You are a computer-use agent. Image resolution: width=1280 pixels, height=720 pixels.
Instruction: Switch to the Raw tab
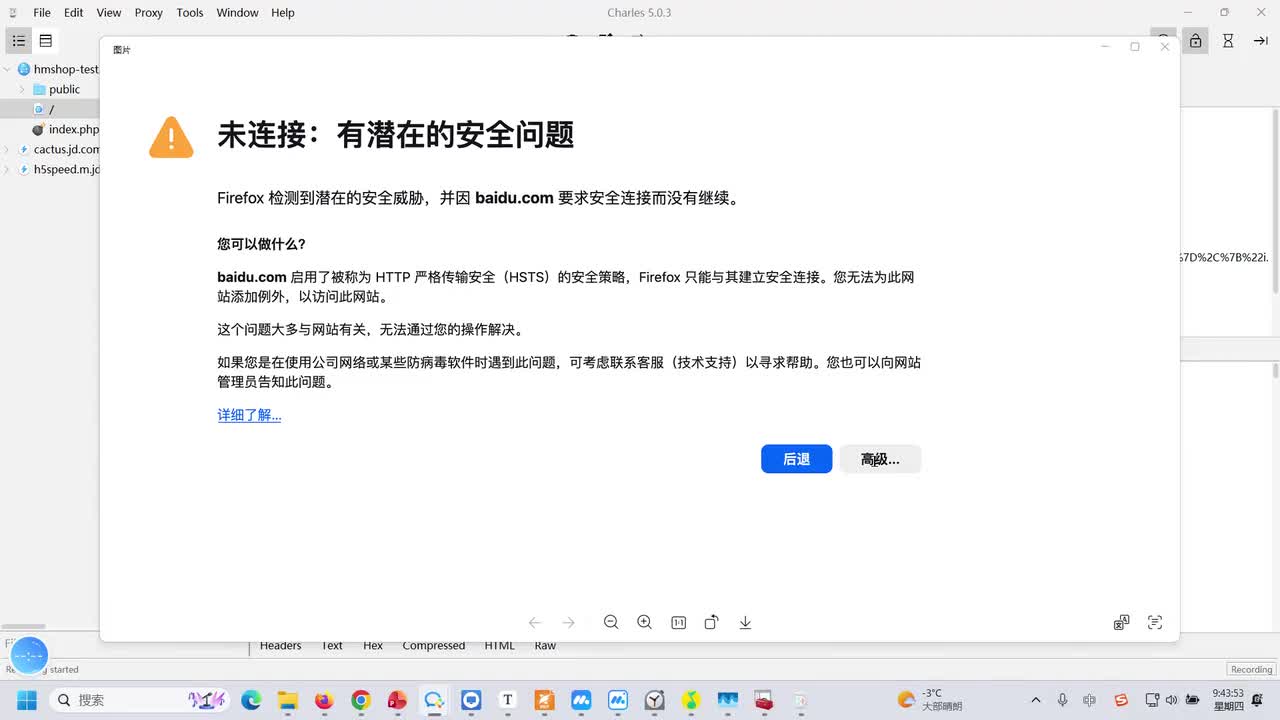(x=545, y=646)
